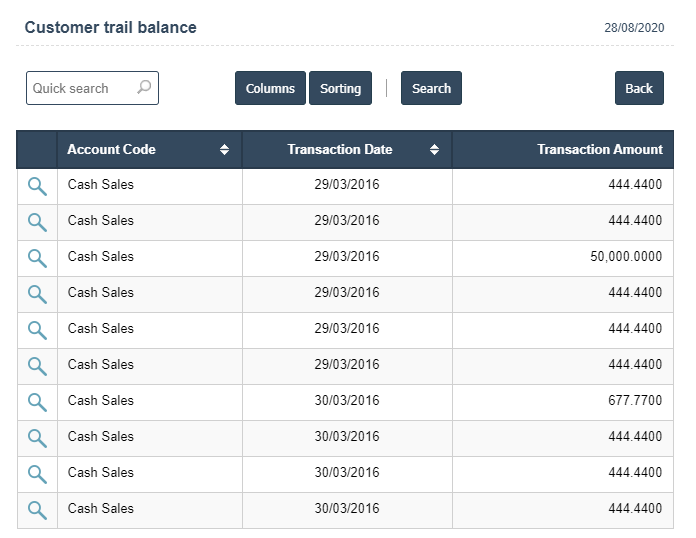Click the magnifier icon in the first table row
The image size is (696, 538).
tap(37, 186)
